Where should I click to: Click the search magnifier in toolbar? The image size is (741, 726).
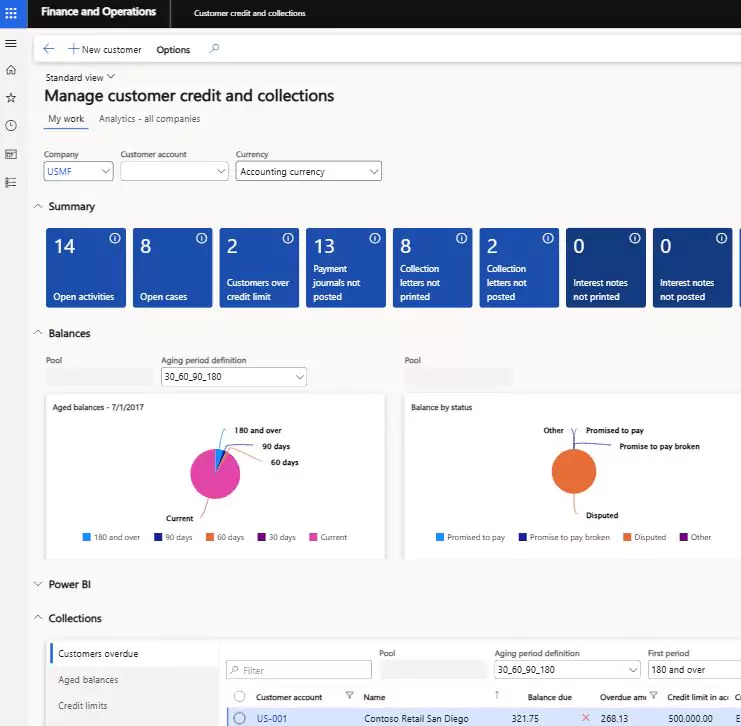214,49
